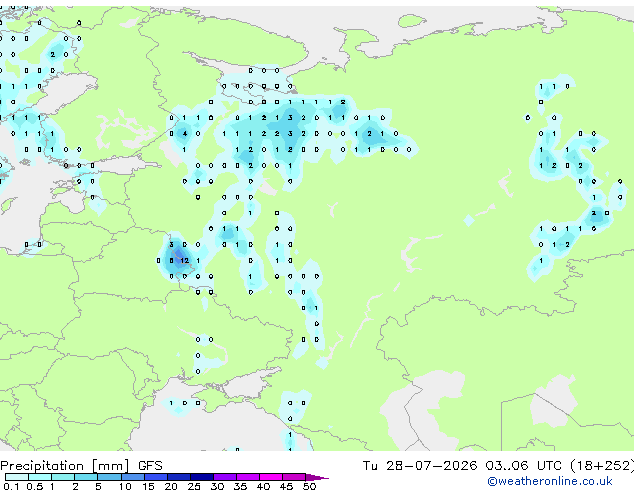Click the 30–35 mm purple legend swatch
This screenshot has width=634, height=490.
click(x=224, y=477)
